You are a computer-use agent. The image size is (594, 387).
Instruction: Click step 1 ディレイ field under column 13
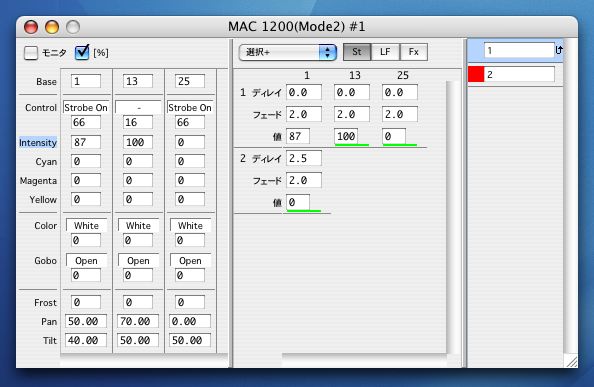pyautogui.click(x=352, y=92)
